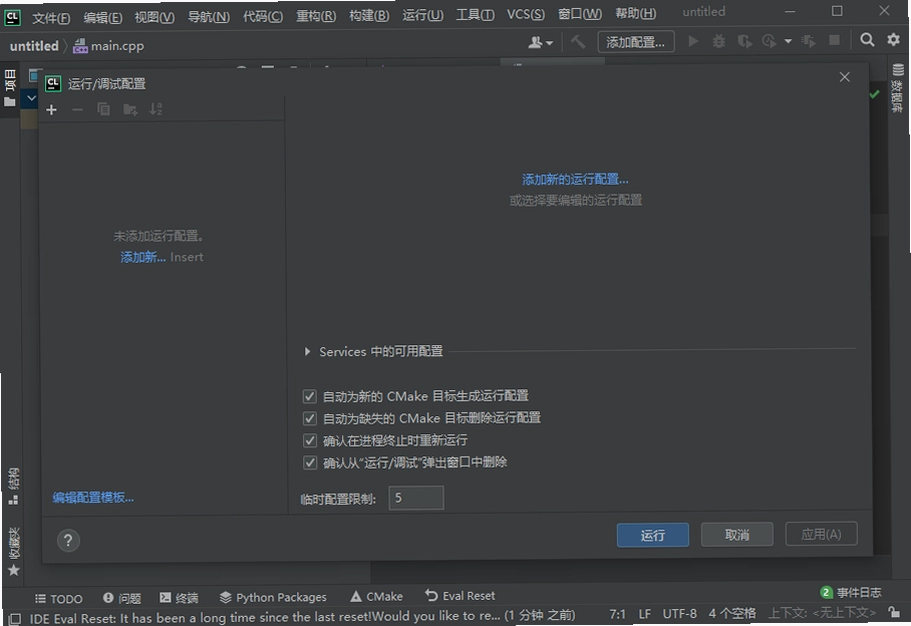
Task: Toggle confirm rerun on process termination checkbox
Action: pyautogui.click(x=310, y=441)
